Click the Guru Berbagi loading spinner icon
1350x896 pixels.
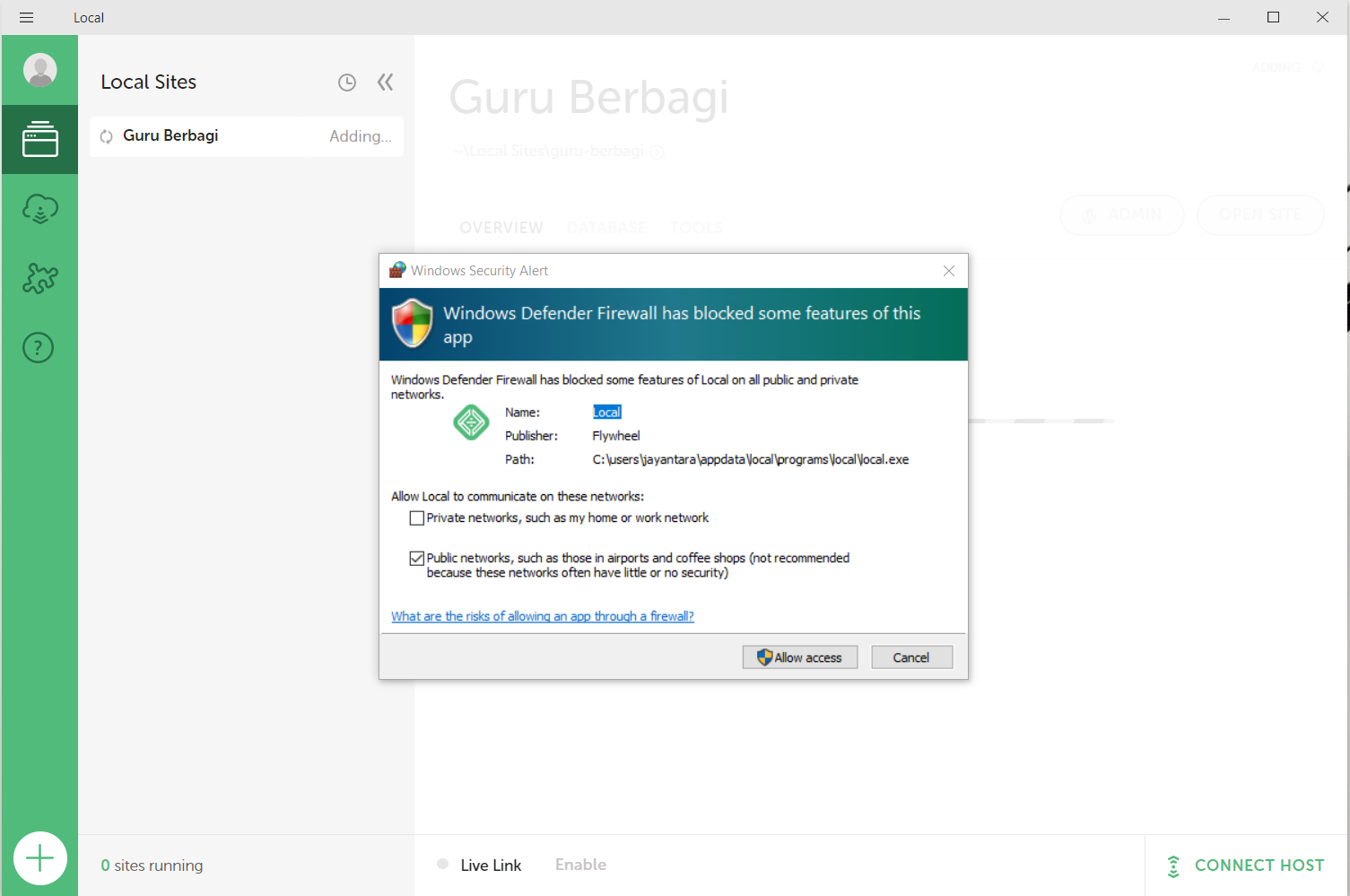click(x=106, y=136)
